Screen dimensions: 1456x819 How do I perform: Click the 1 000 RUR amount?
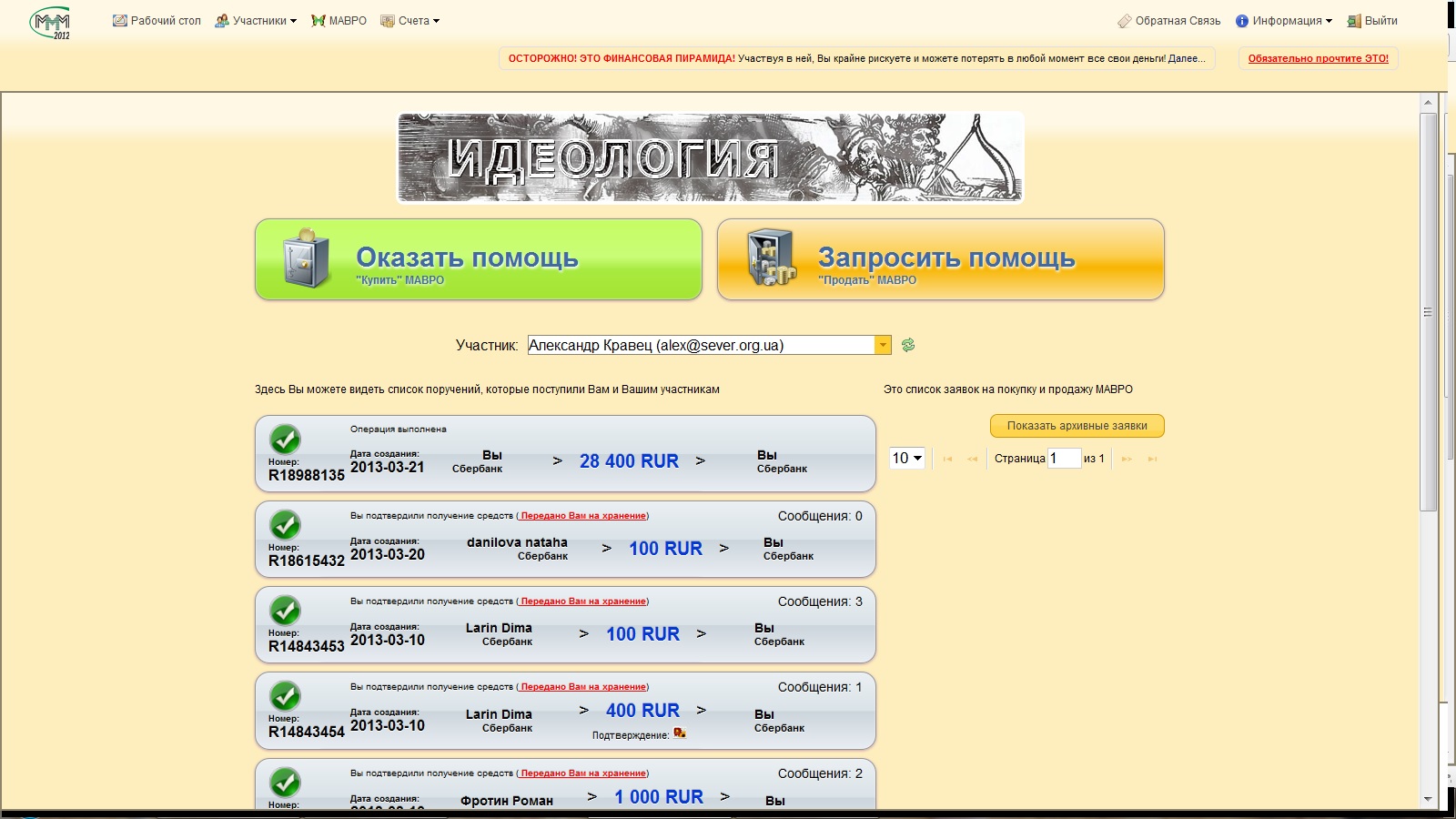coord(658,797)
